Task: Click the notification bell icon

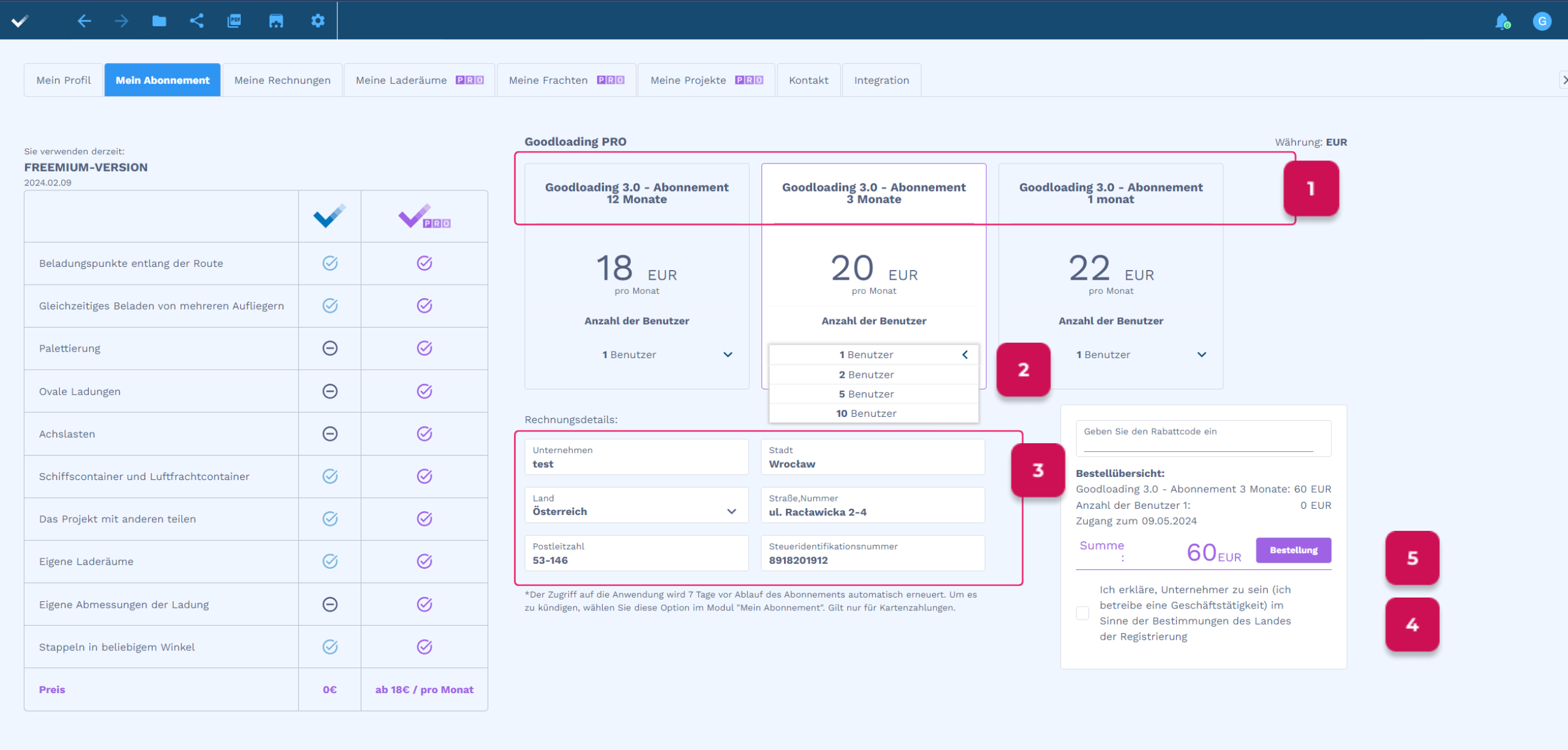Action: [1502, 21]
